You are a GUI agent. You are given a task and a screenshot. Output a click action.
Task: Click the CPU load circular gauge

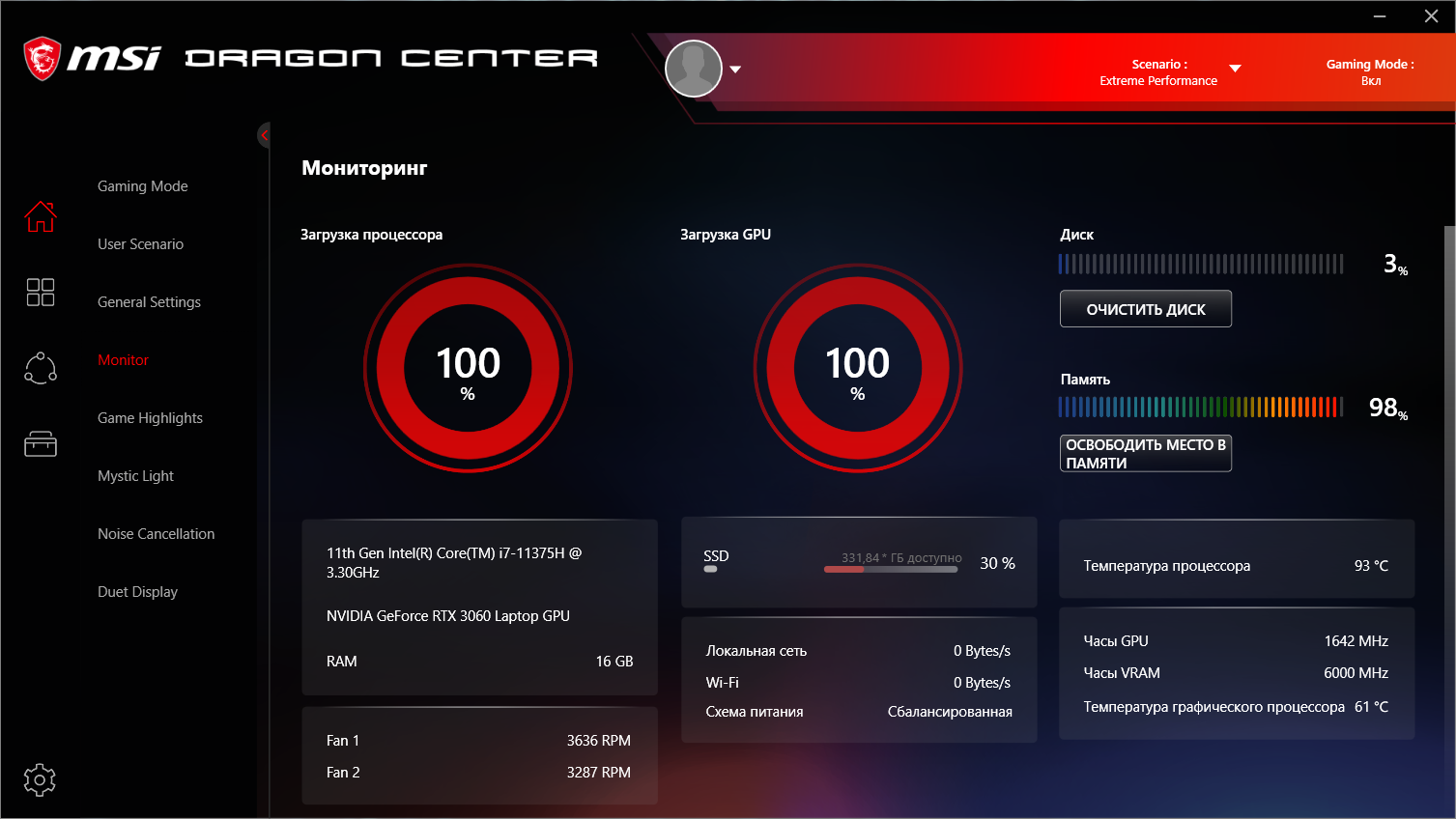coord(468,368)
